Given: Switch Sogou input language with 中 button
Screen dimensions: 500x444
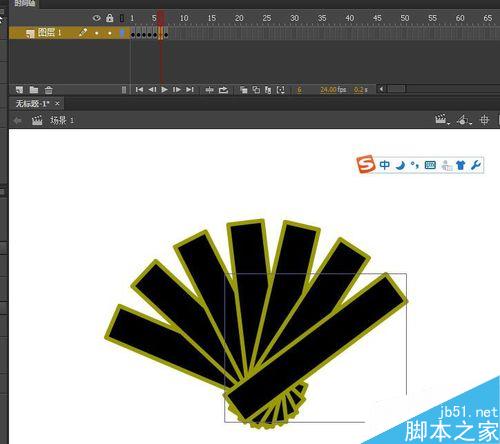Looking at the screenshot, I should click(x=384, y=165).
